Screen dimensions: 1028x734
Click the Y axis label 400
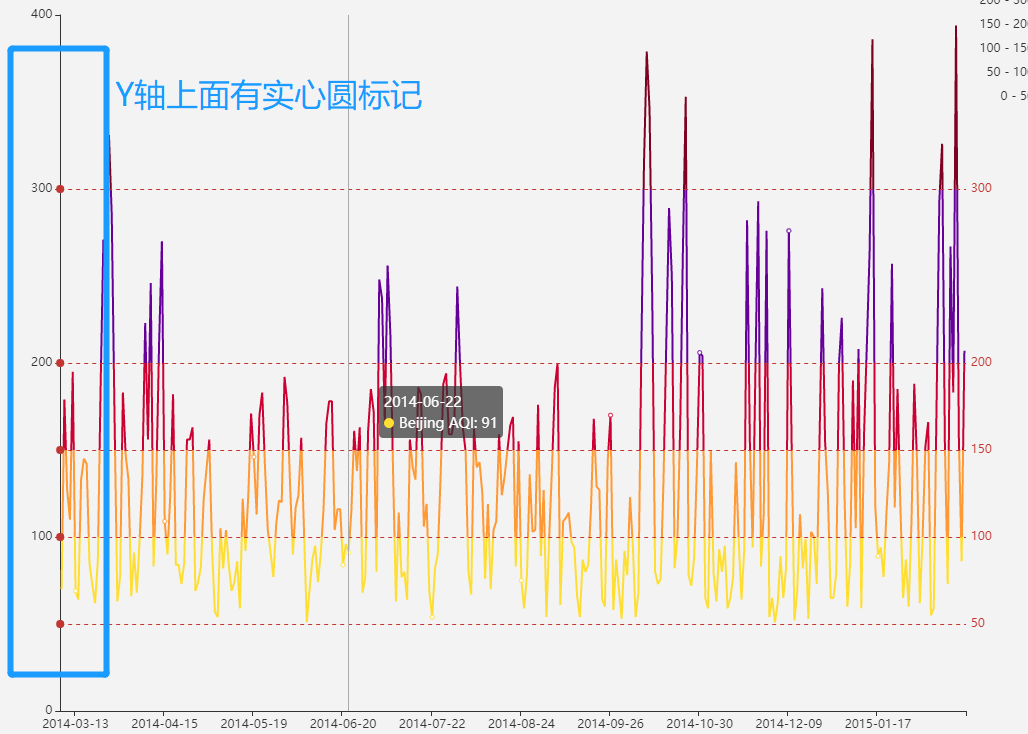pyautogui.click(x=41, y=14)
